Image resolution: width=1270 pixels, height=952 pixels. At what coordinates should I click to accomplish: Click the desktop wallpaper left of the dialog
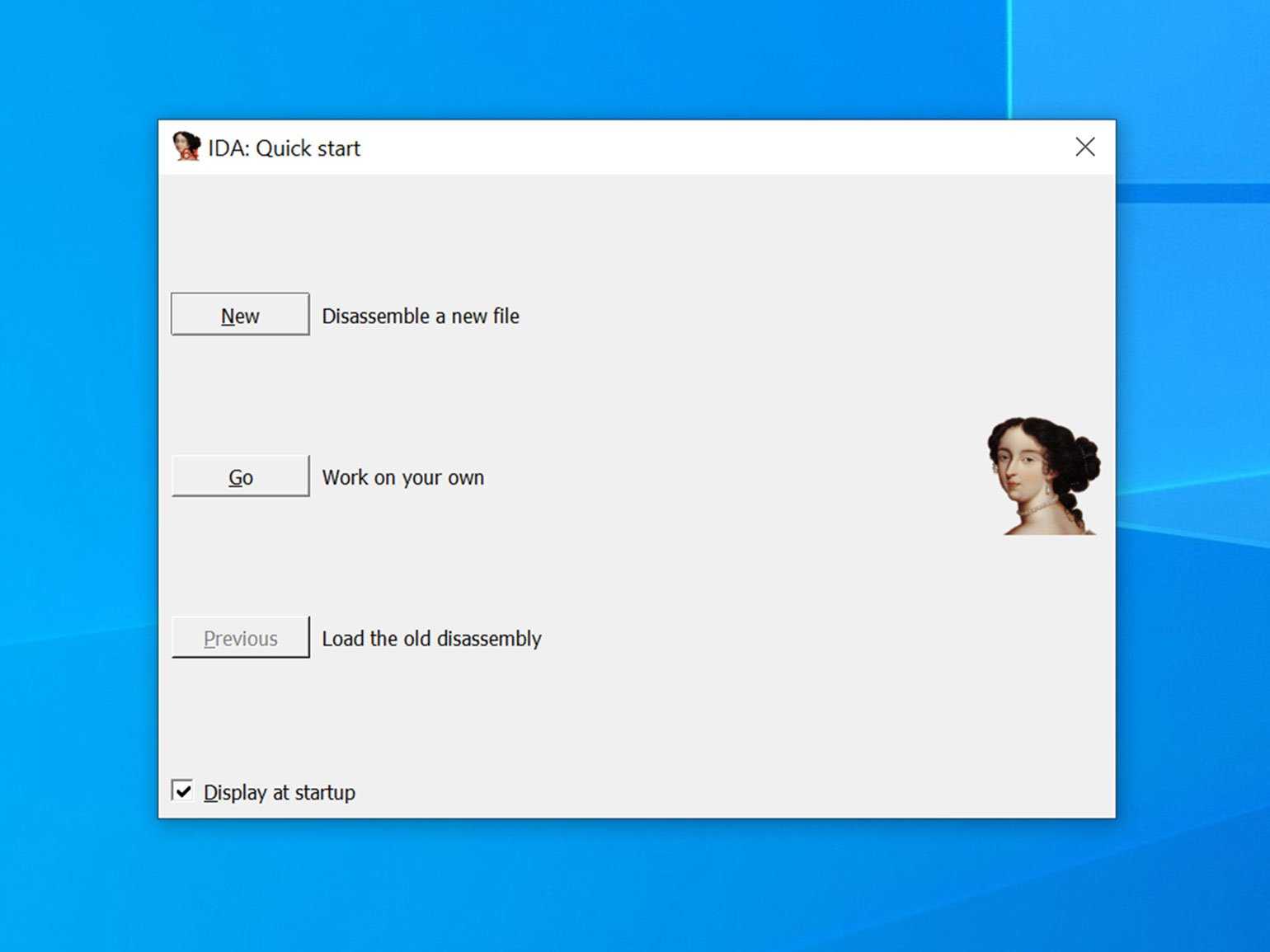coord(78,470)
